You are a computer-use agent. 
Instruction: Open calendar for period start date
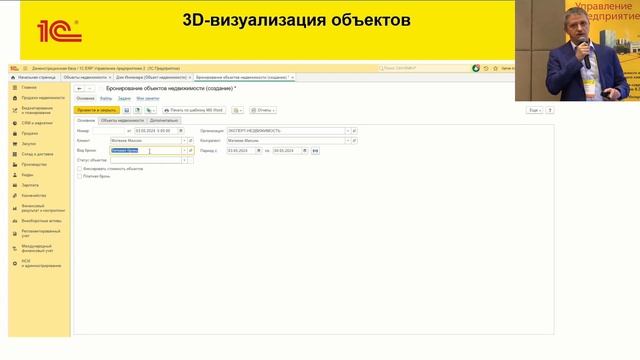[258, 151]
